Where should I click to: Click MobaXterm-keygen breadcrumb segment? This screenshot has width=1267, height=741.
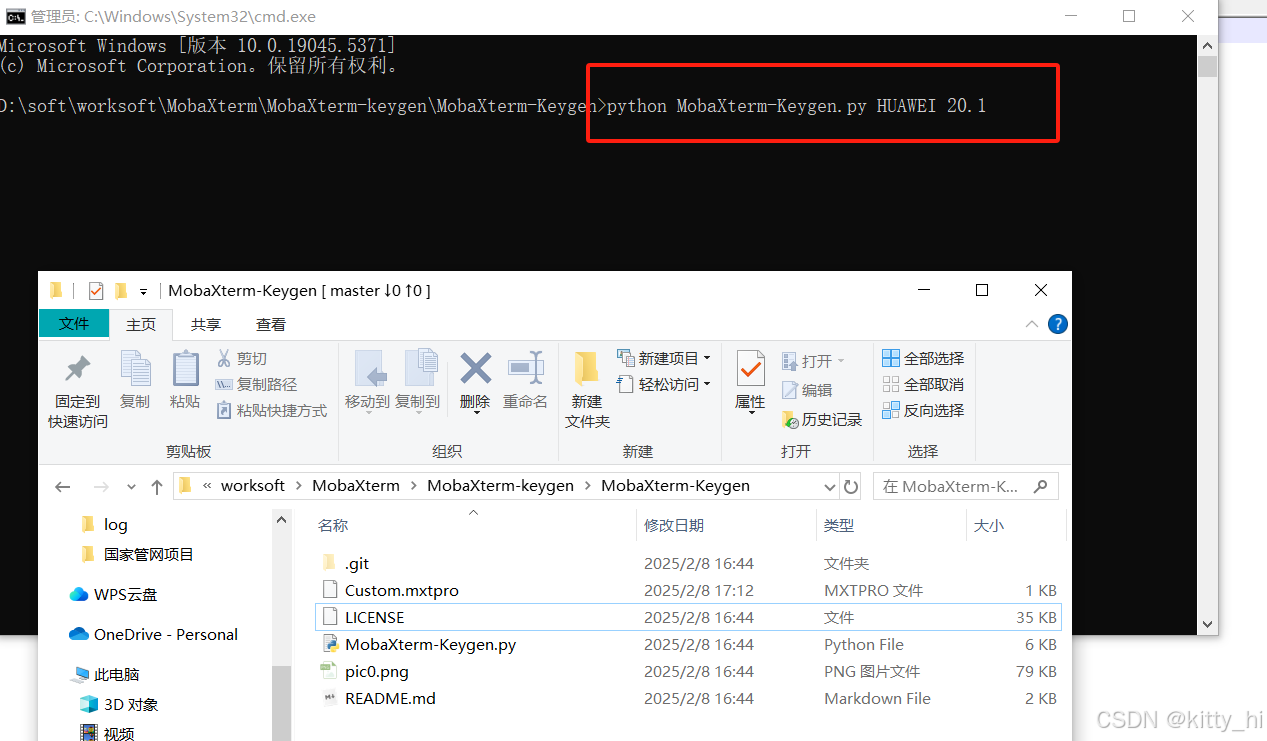(501, 485)
